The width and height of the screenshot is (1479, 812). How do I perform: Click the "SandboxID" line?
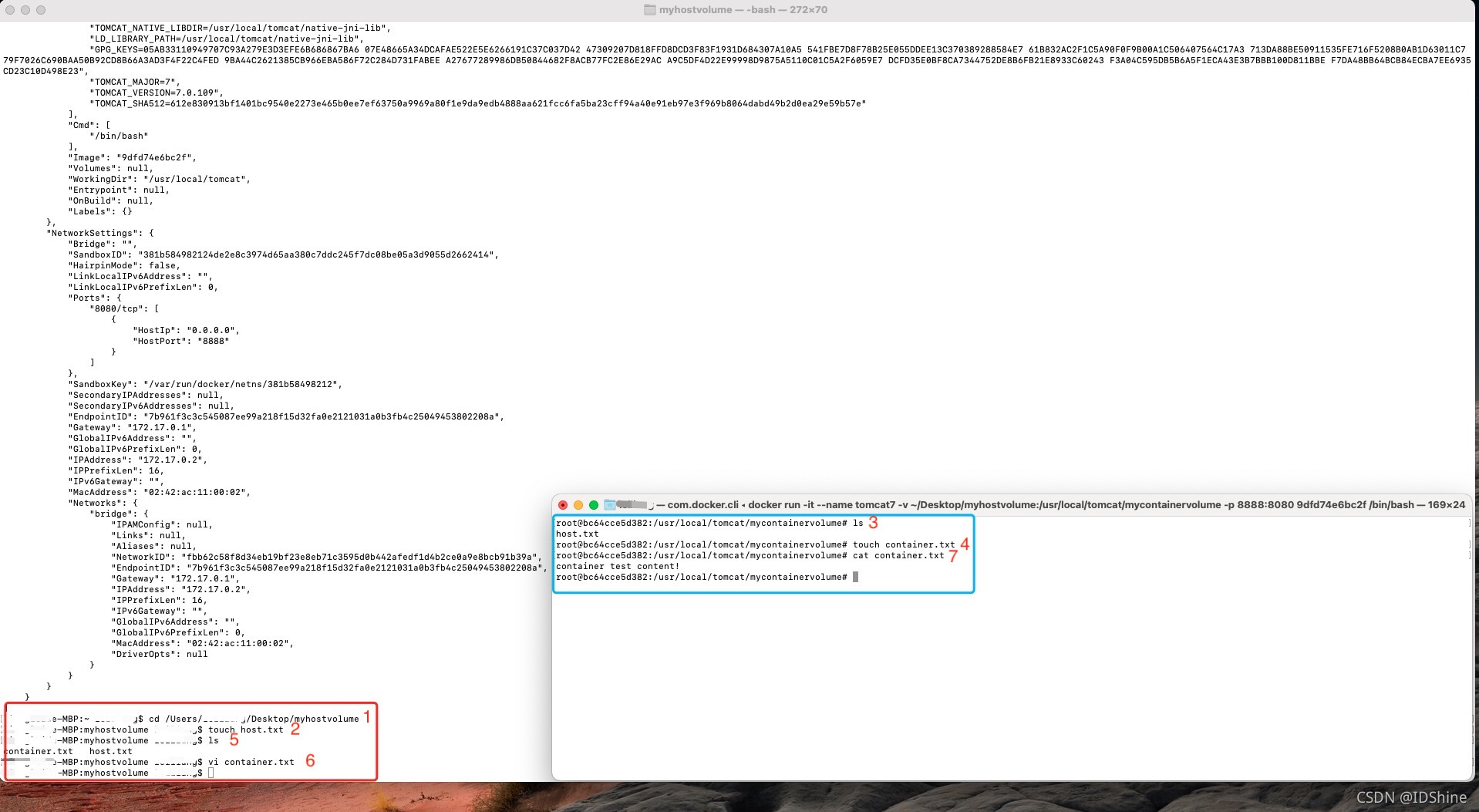click(283, 254)
